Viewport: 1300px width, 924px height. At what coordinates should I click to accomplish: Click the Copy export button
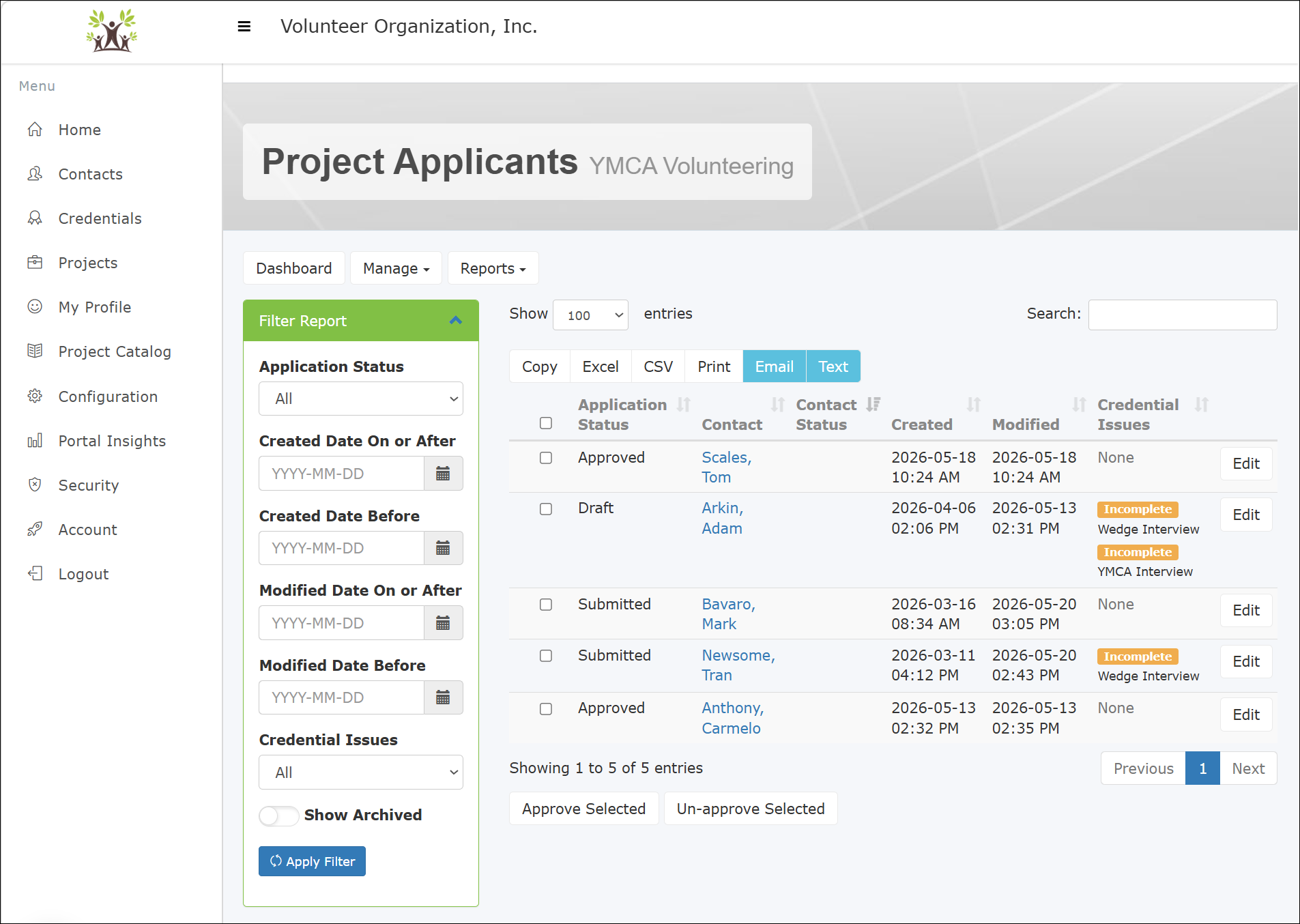pos(540,366)
